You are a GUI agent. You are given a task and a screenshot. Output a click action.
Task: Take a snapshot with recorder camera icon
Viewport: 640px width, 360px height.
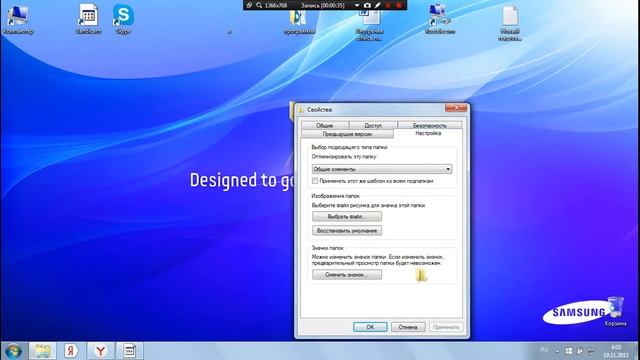click(x=367, y=5)
